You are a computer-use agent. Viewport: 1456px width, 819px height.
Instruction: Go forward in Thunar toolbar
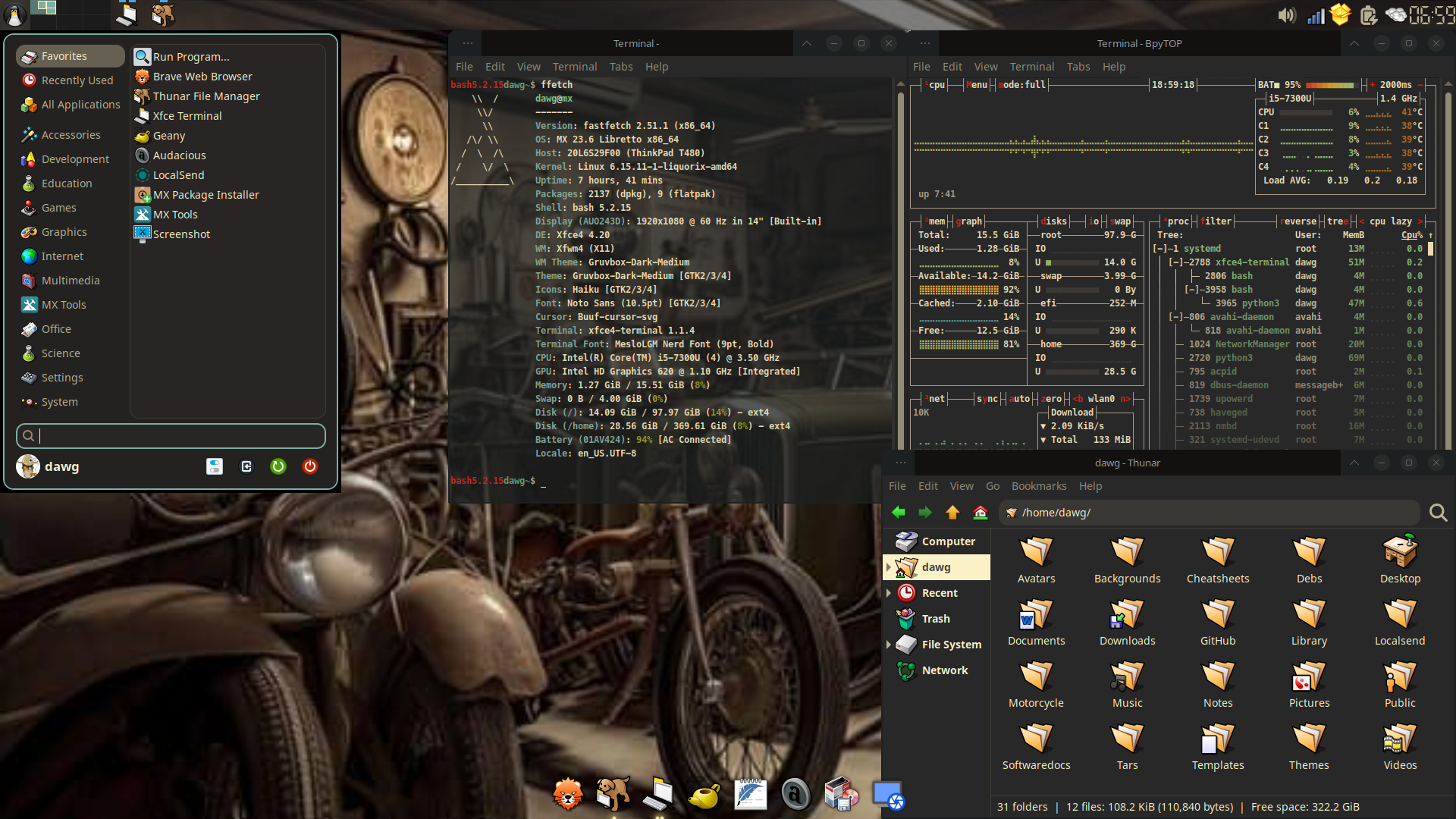click(x=925, y=513)
